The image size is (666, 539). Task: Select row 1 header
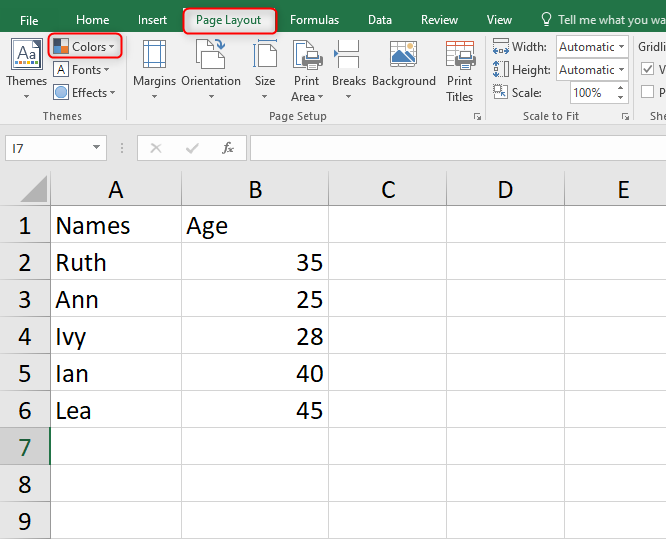click(25, 225)
